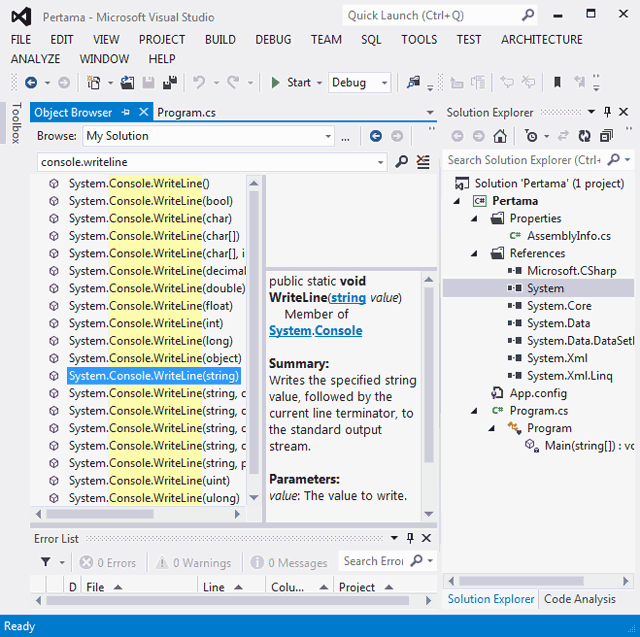Screen dimensions: 640x637
Task: Collapse the Program.cs node
Action: (474, 411)
